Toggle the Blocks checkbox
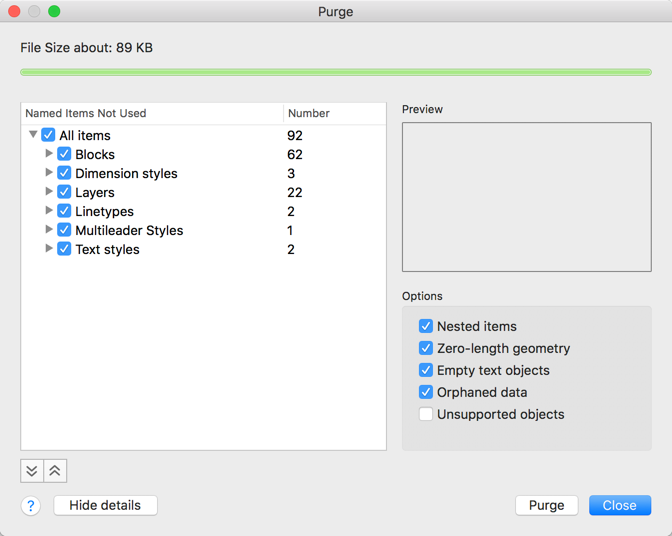 [x=64, y=154]
